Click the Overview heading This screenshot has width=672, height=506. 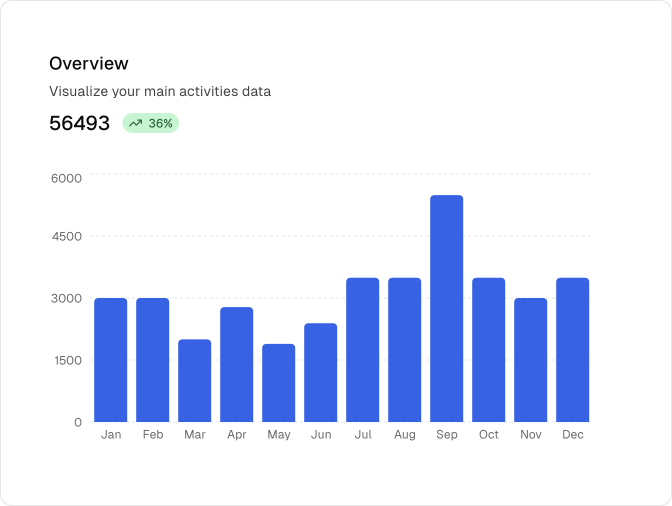pyautogui.click(x=89, y=63)
